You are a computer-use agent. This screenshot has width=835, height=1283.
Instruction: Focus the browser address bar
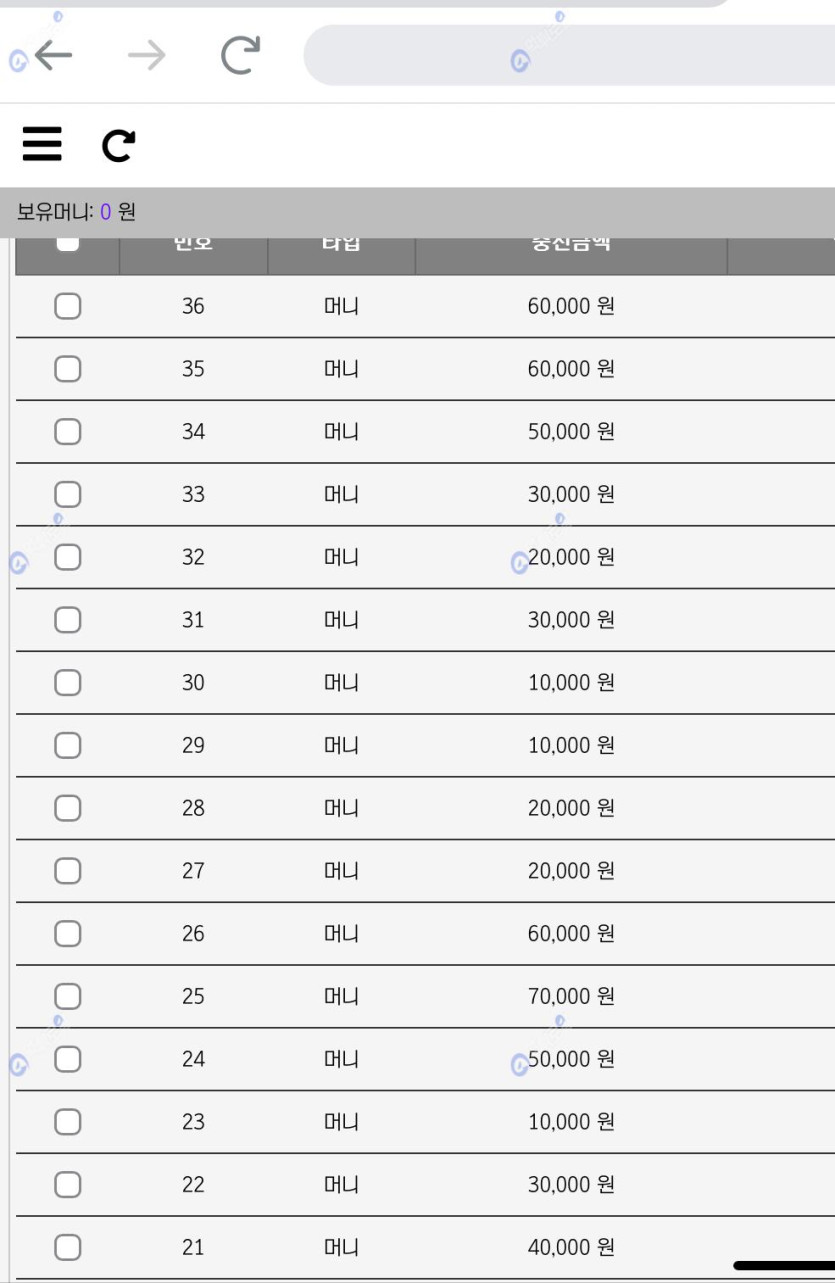pyautogui.click(x=569, y=56)
